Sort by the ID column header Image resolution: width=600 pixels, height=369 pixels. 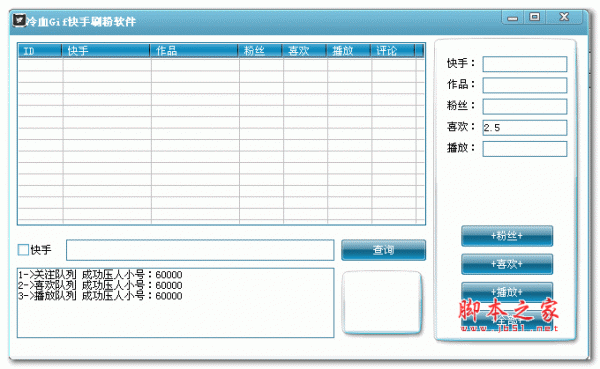(x=40, y=51)
